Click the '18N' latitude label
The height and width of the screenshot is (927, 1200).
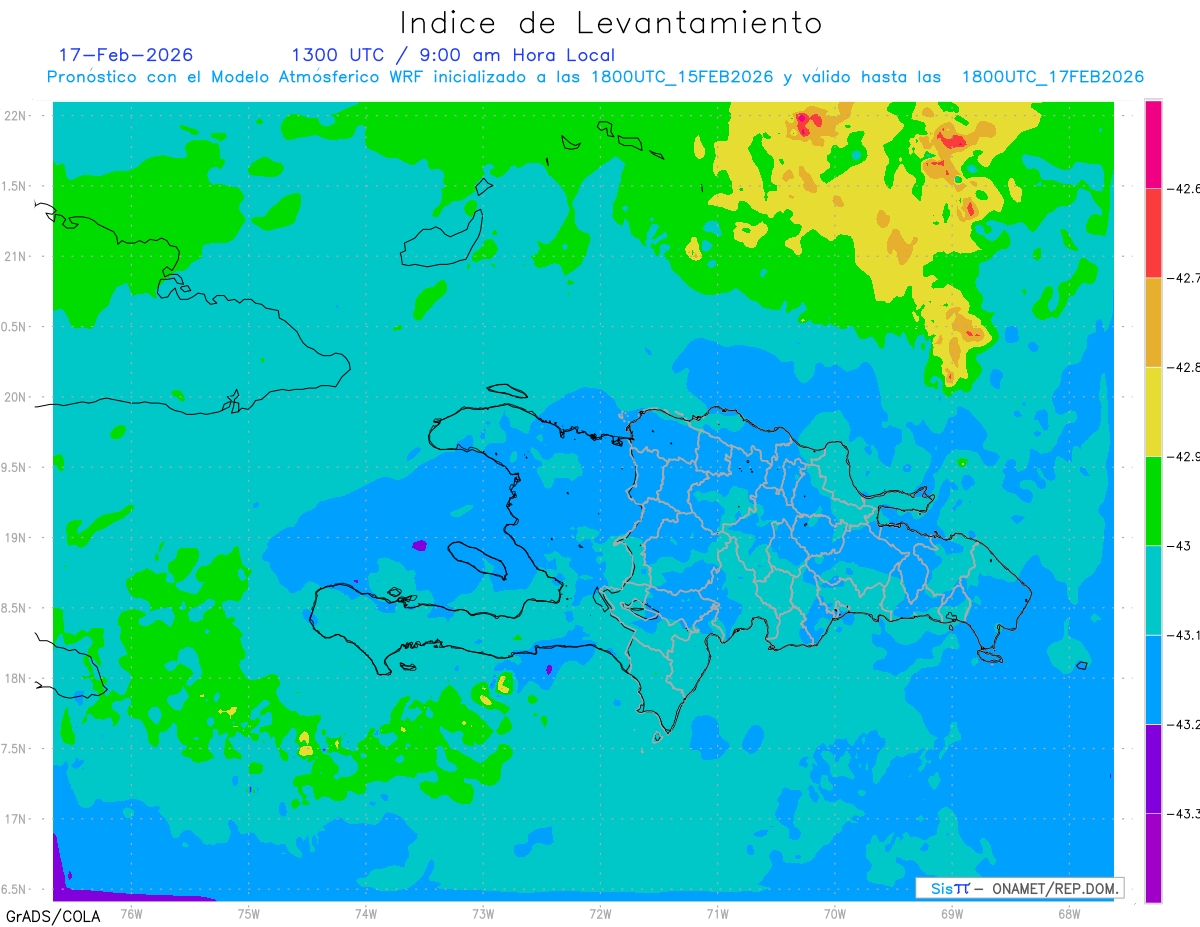[x=17, y=679]
